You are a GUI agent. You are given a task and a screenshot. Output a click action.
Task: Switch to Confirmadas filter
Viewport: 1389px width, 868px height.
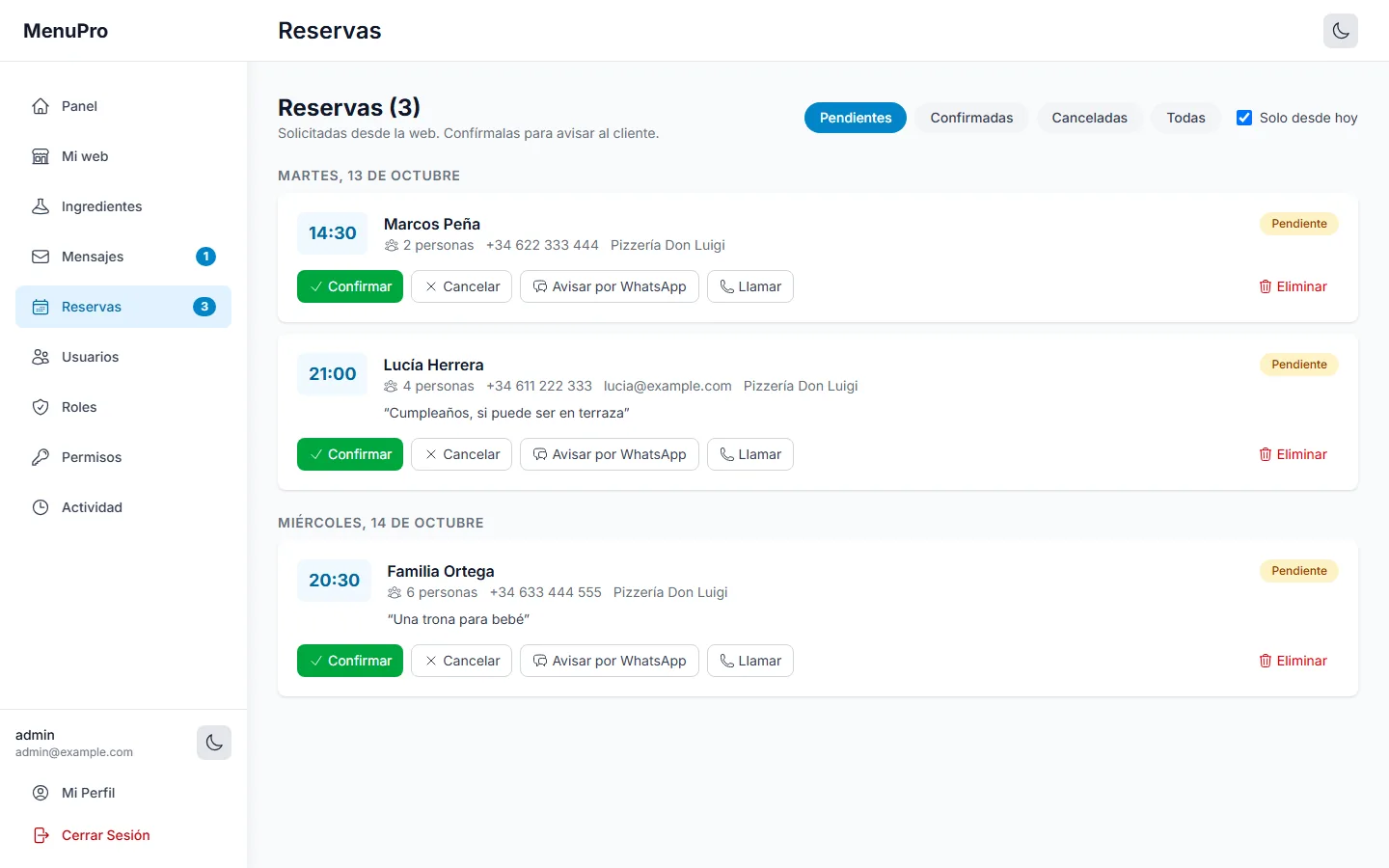click(971, 118)
